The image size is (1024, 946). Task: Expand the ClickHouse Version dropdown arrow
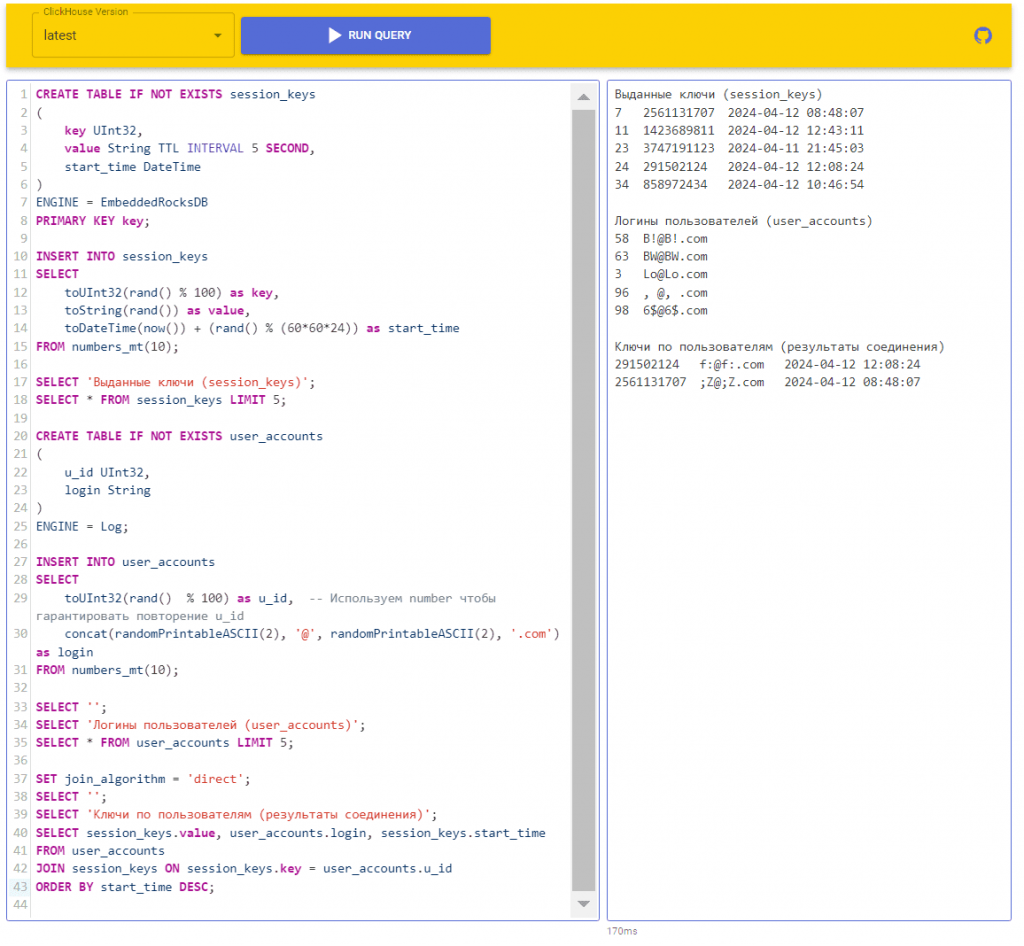click(217, 35)
